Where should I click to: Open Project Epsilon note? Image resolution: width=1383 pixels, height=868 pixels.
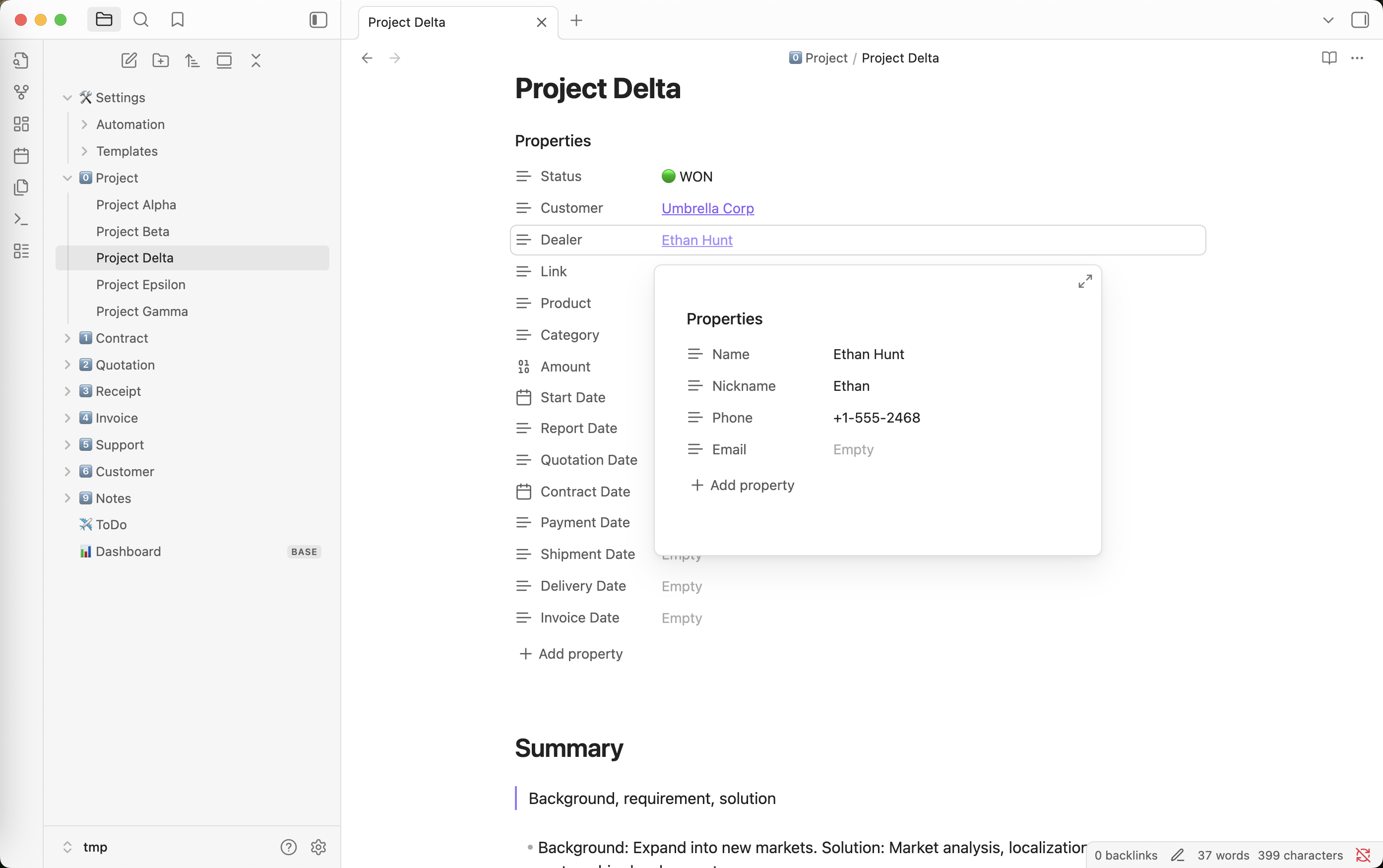click(x=141, y=285)
